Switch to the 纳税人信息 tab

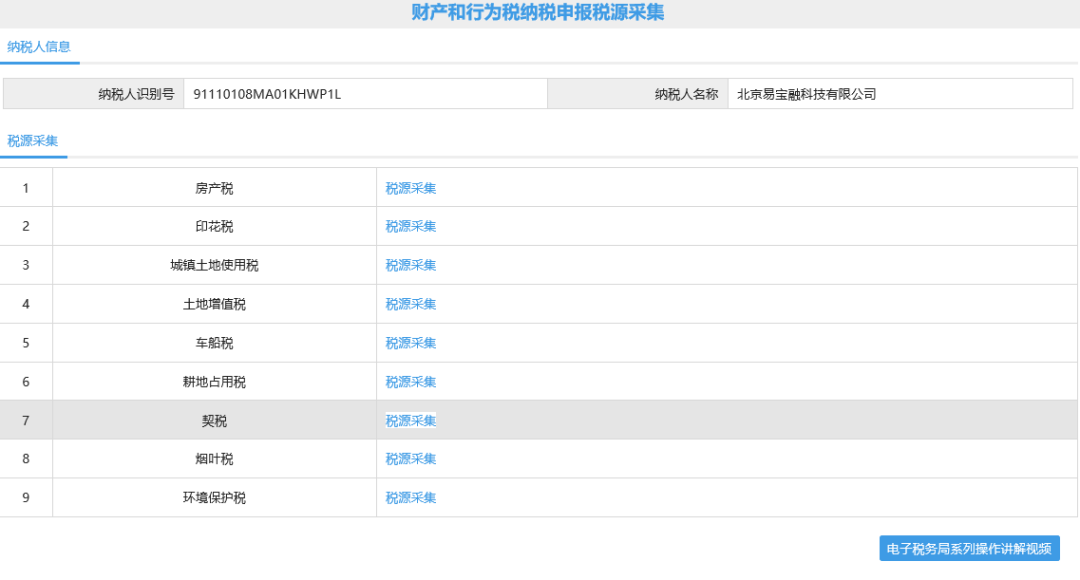(39, 47)
